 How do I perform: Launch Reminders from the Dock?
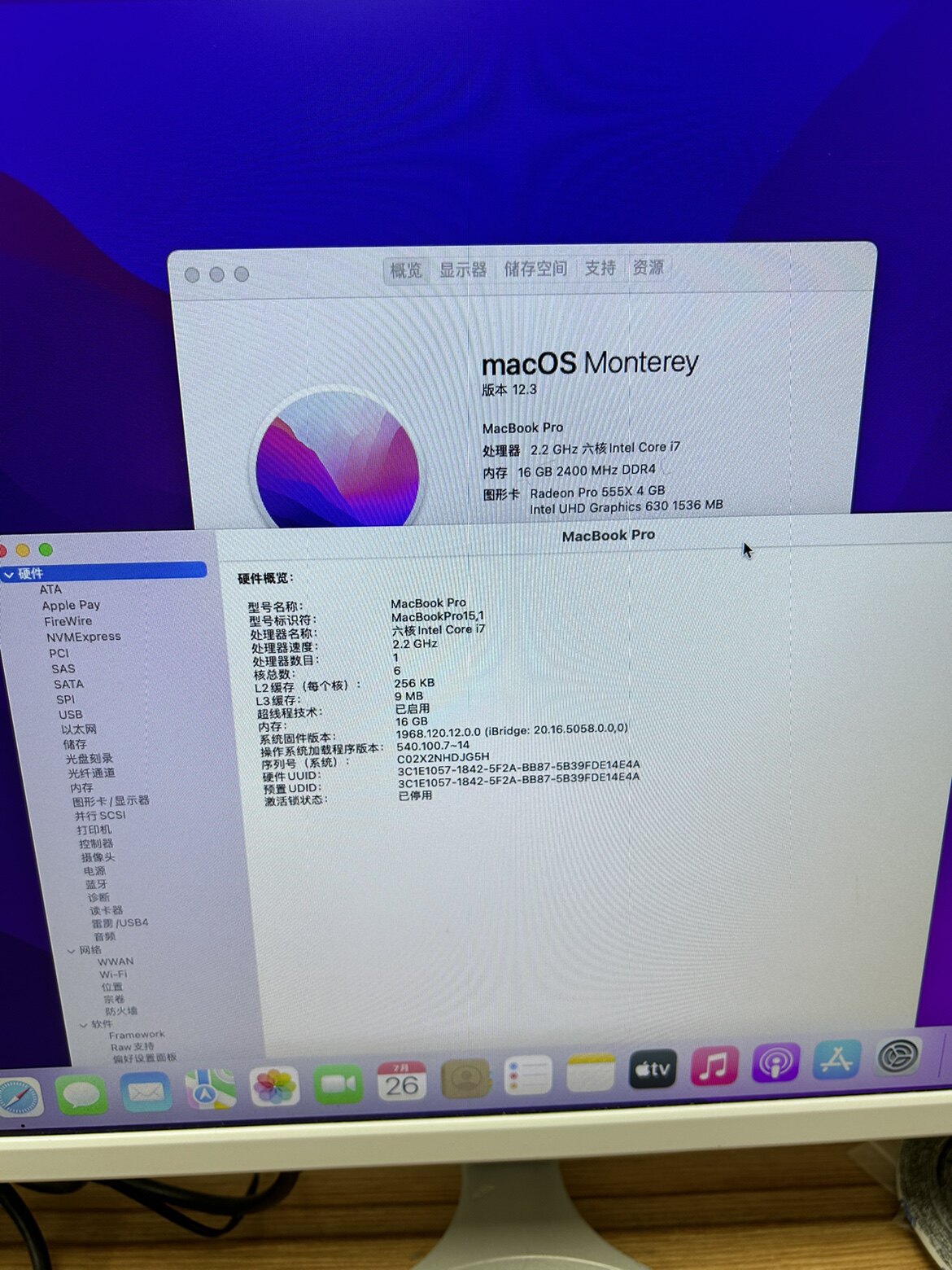point(528,1075)
